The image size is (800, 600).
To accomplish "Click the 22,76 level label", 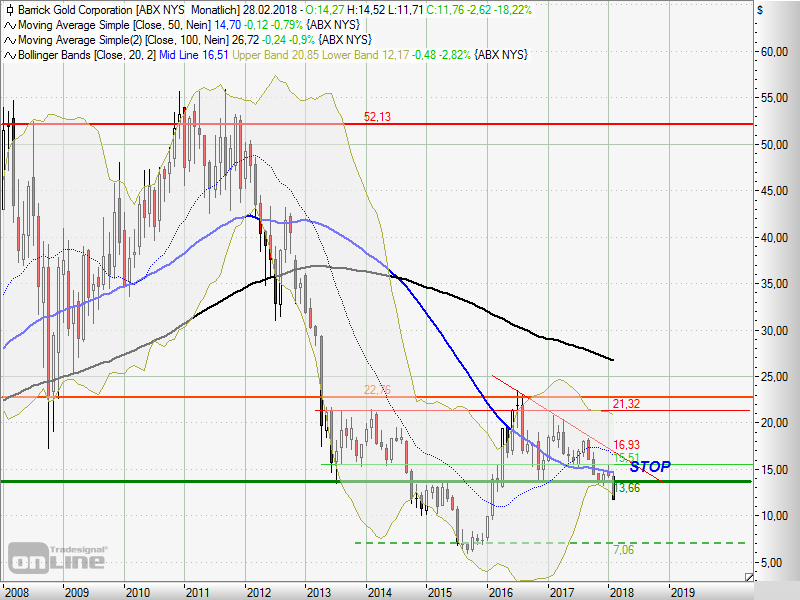I will [377, 390].
